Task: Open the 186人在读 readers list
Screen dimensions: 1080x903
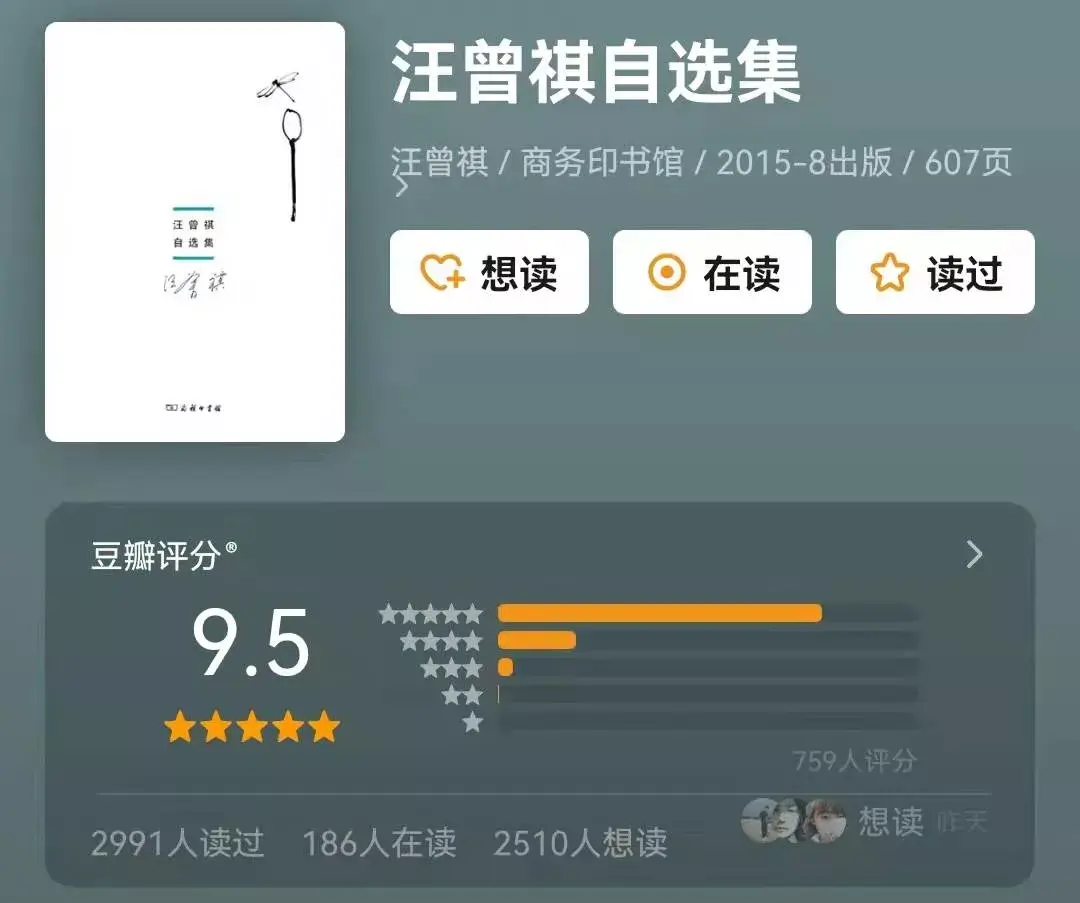Action: 380,843
